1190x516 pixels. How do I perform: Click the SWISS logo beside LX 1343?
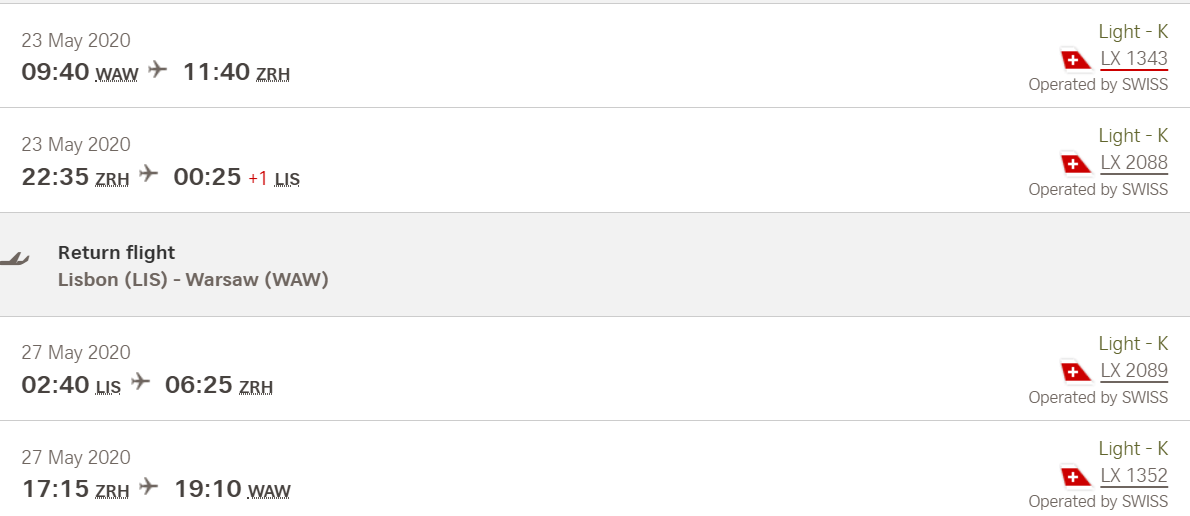click(x=1076, y=59)
